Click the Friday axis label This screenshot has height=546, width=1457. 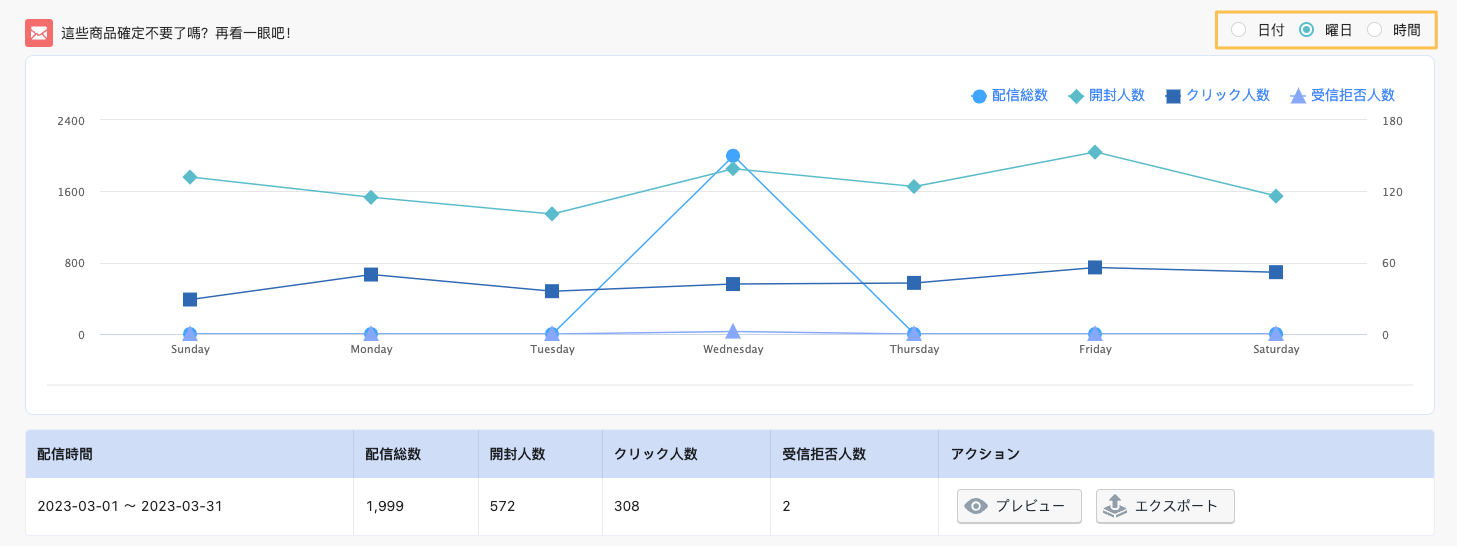[1095, 350]
